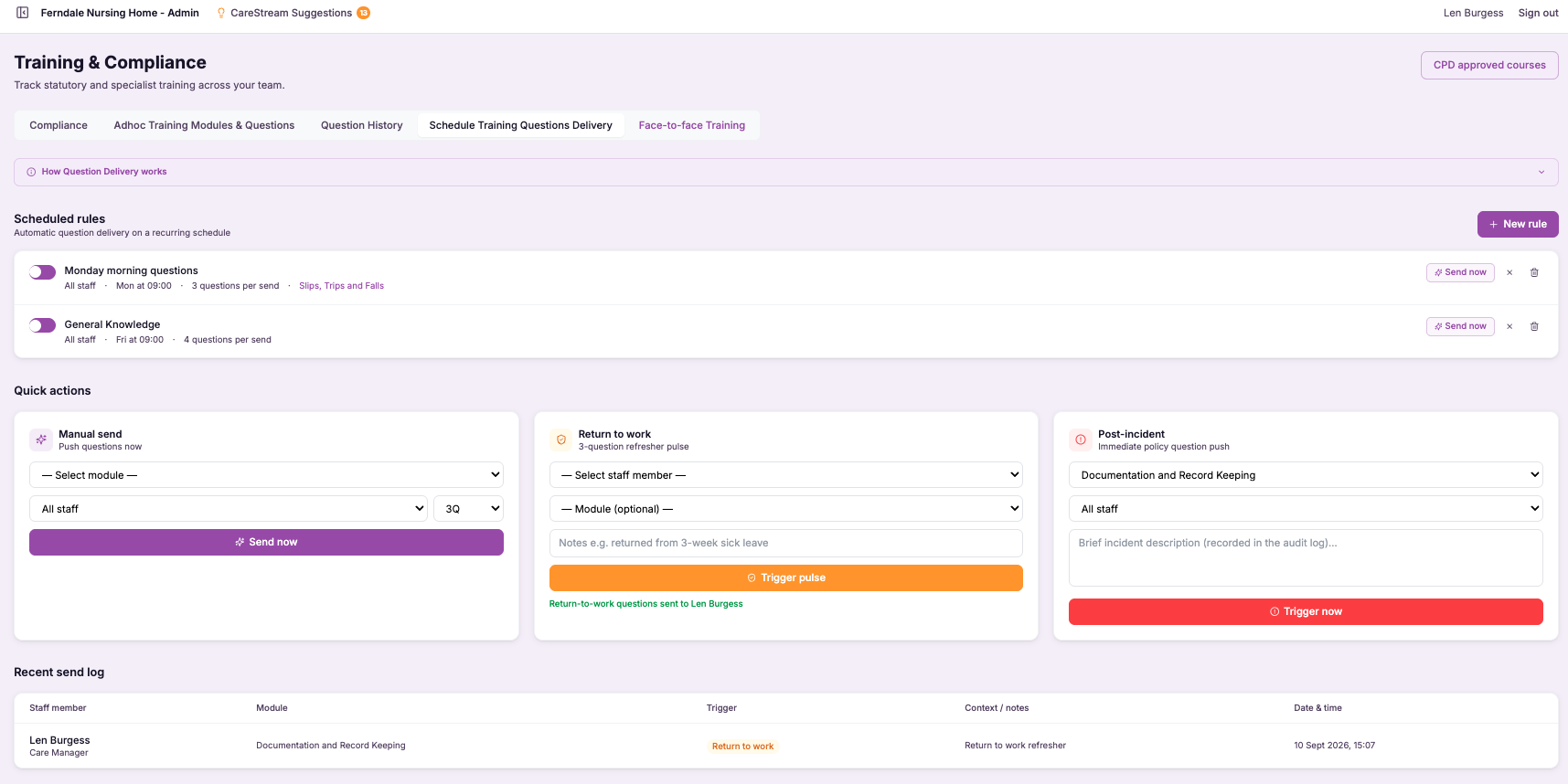Click the X icon for General Knowledge rule
1568x784 pixels.
point(1509,326)
